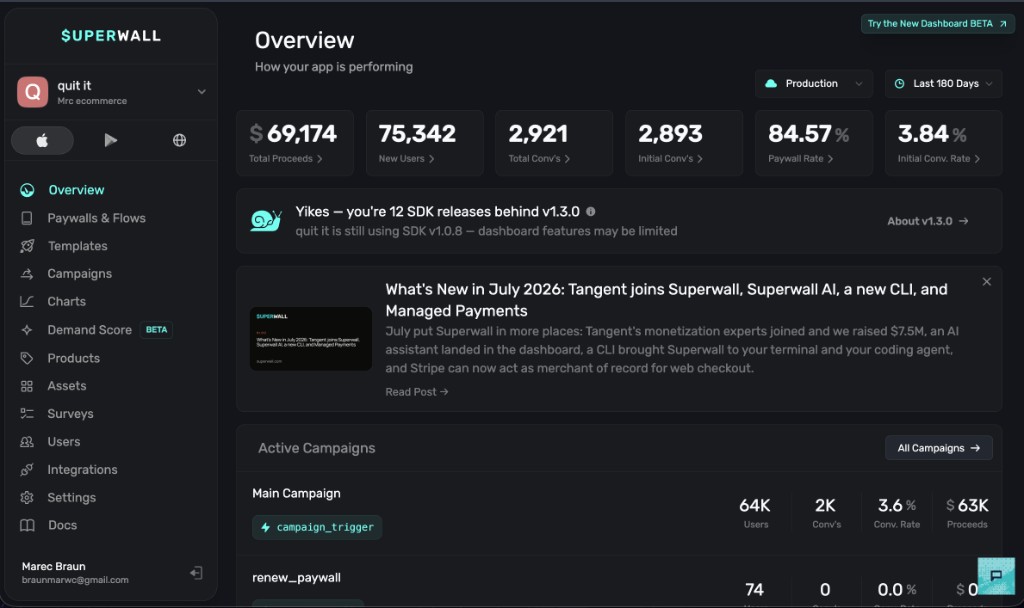Open the Main Campaign row
This screenshot has height=608, width=1024.
point(619,514)
